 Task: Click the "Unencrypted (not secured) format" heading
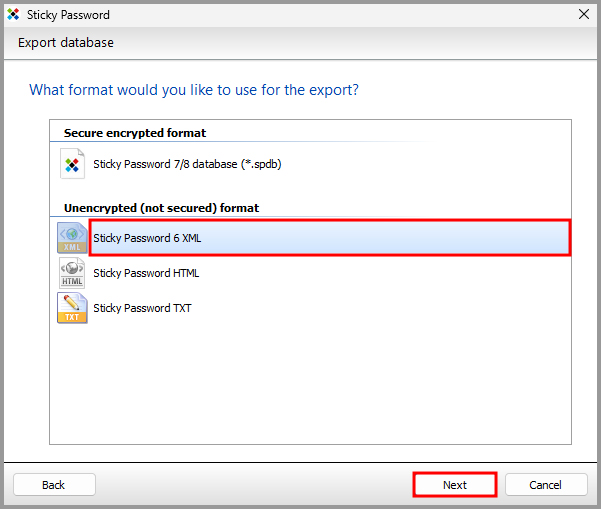(161, 208)
